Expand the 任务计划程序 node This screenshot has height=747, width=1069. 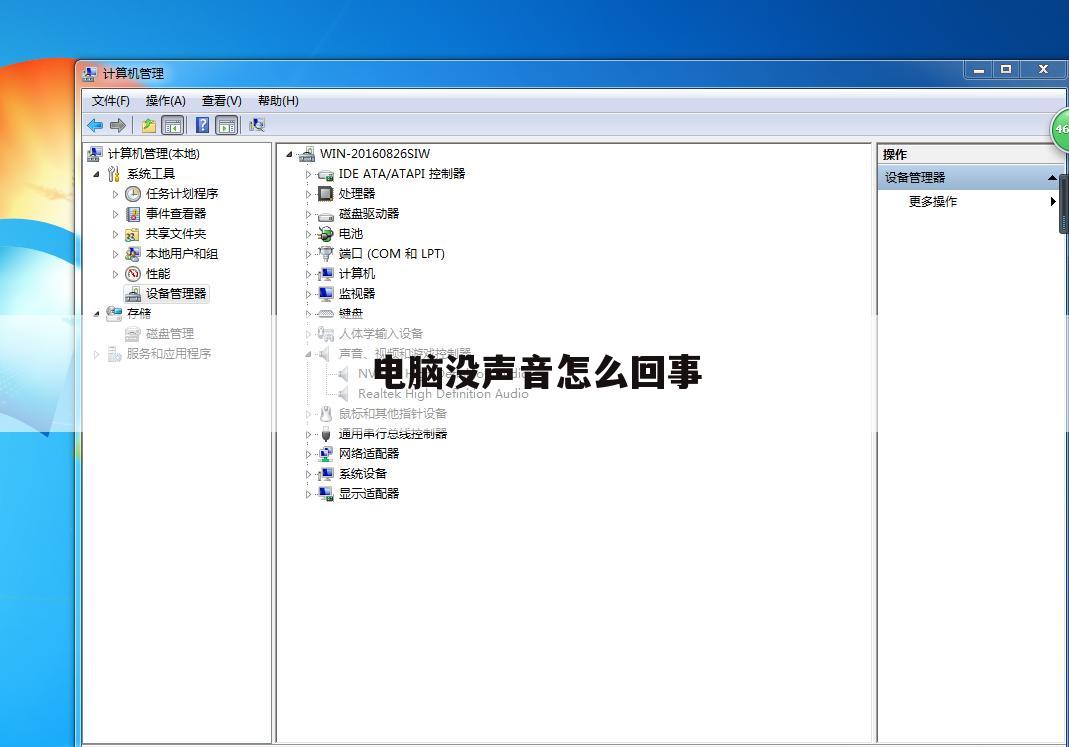point(115,194)
